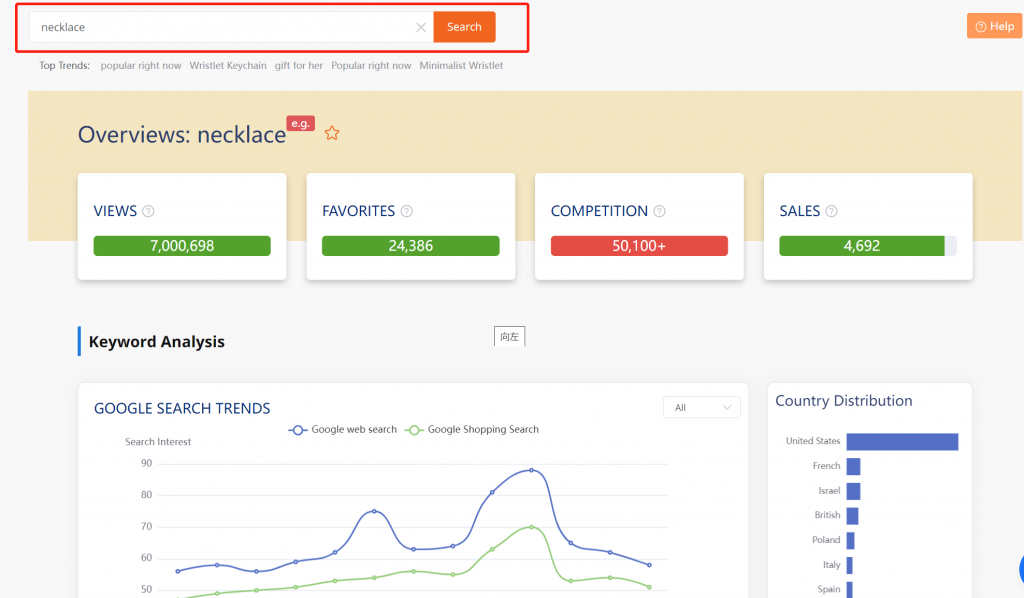Click the VIEWS help question icon
The width and height of the screenshot is (1024, 598).
pos(148,211)
